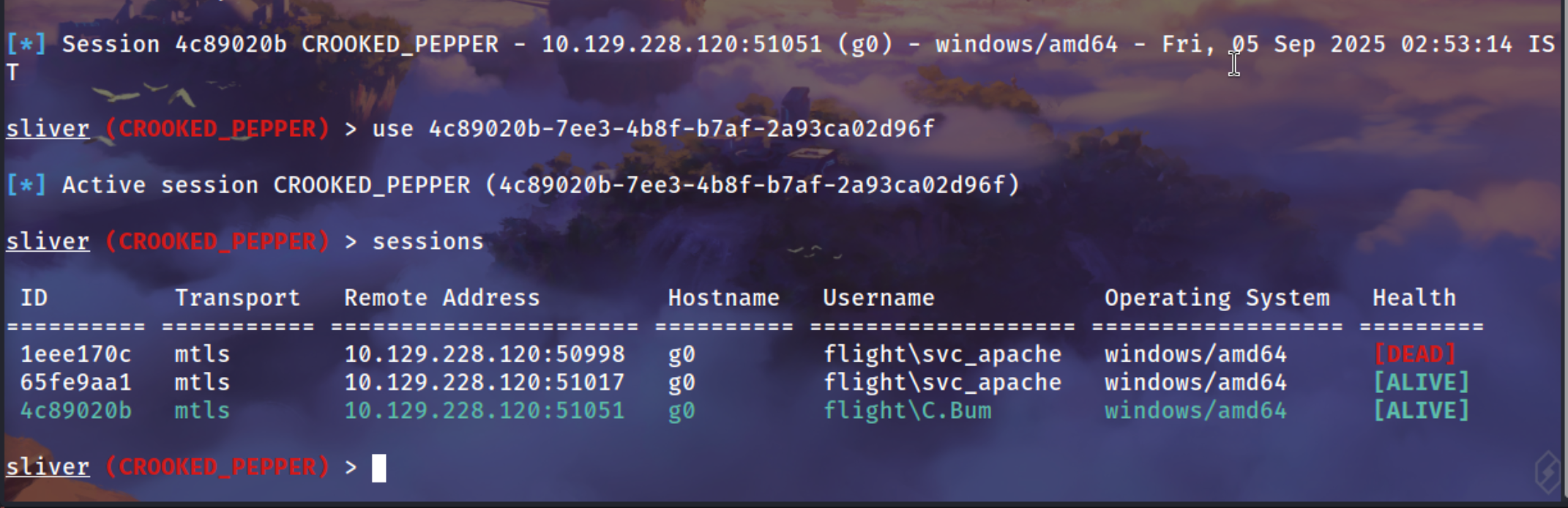The image size is (1568, 508).
Task: Click the [ALIVE] status of the C.Bum session
Action: [1421, 411]
